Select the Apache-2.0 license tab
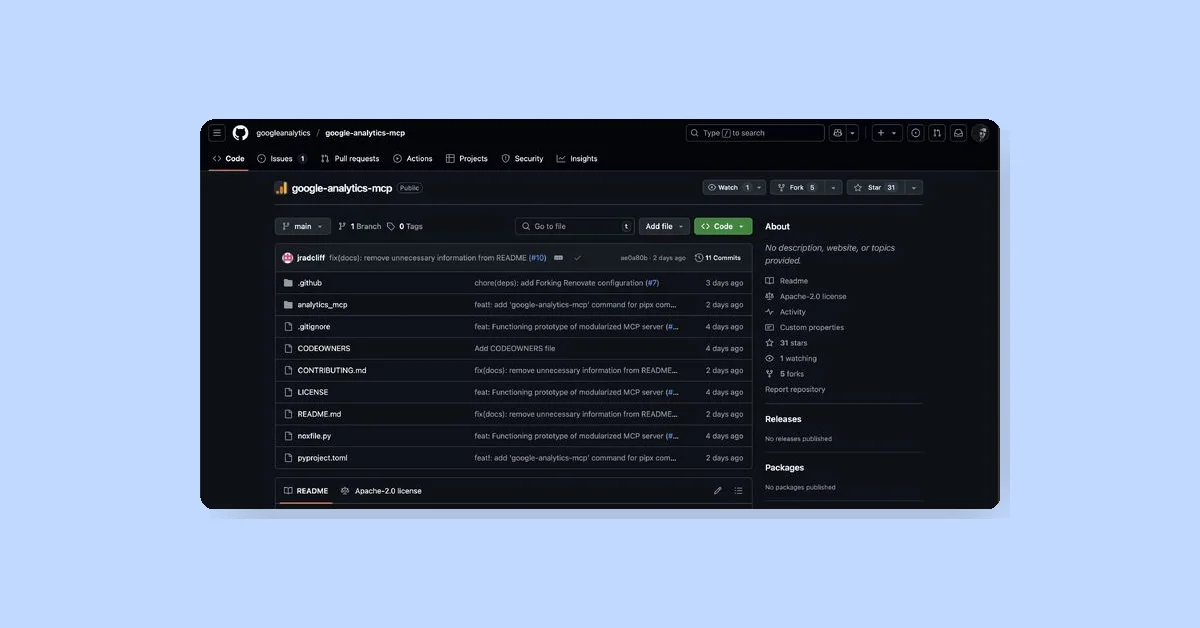Screen dimensions: 1200x628 point(381,491)
